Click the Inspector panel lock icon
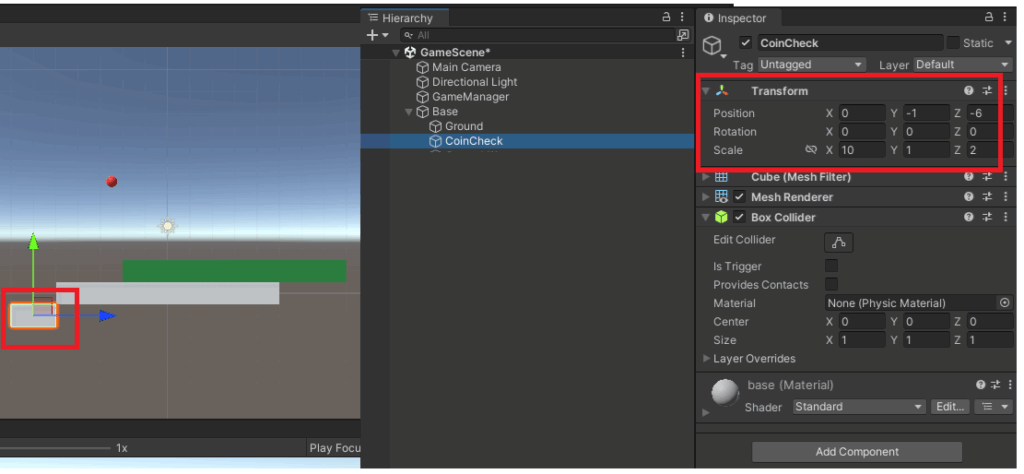 989,17
